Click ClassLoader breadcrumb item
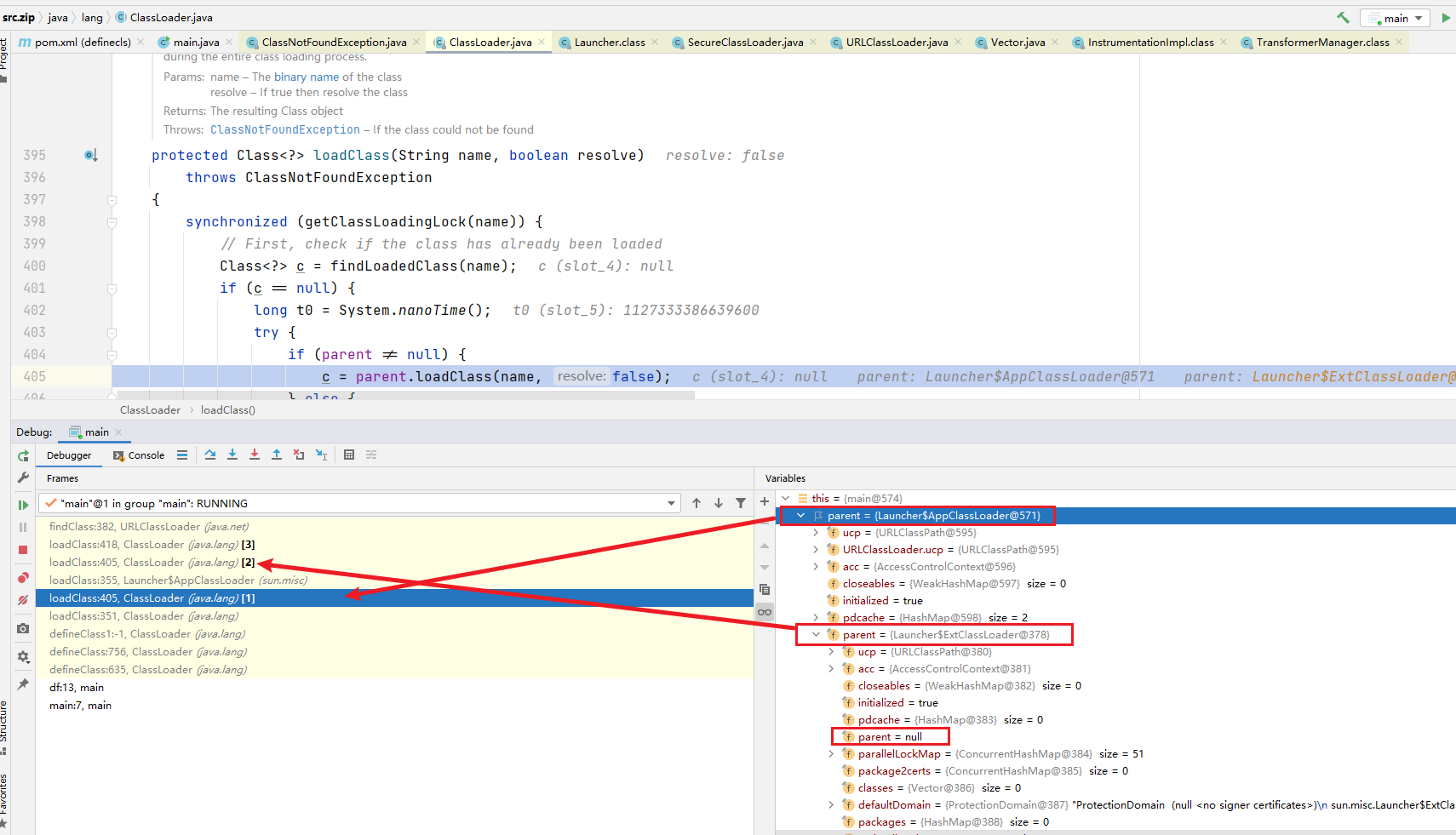Screen dimensions: 1456x835 point(150,410)
